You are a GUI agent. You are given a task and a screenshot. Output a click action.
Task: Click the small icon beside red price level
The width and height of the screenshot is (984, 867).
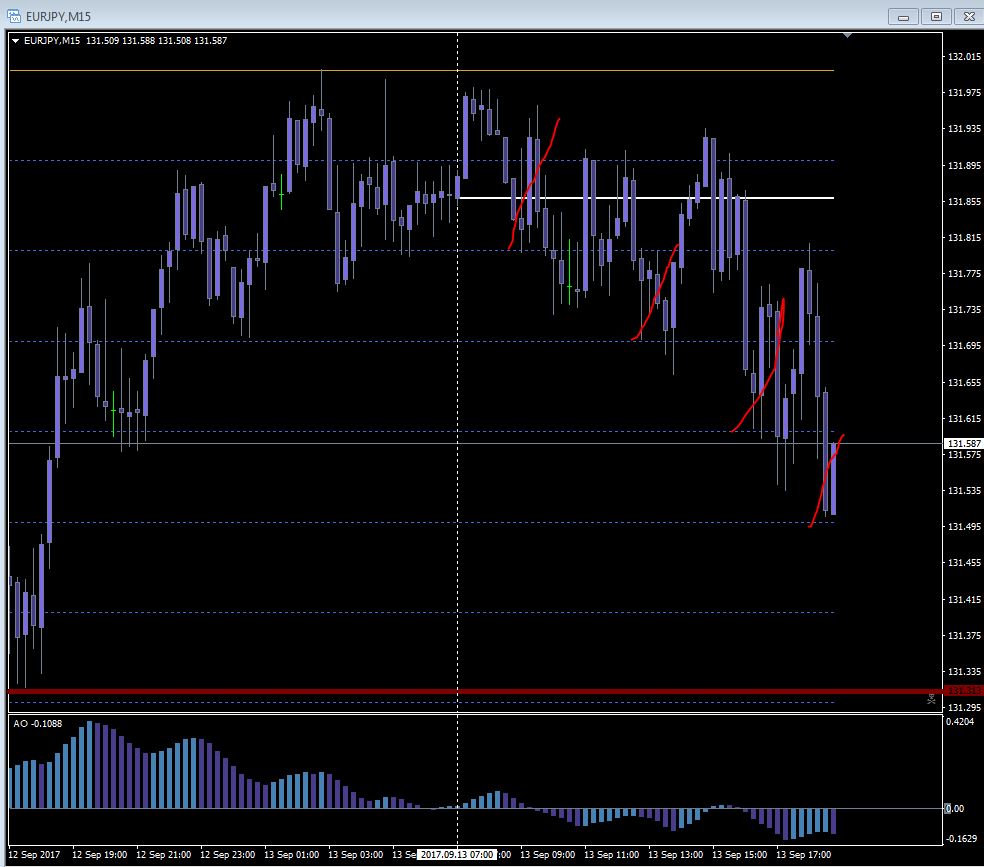point(932,701)
